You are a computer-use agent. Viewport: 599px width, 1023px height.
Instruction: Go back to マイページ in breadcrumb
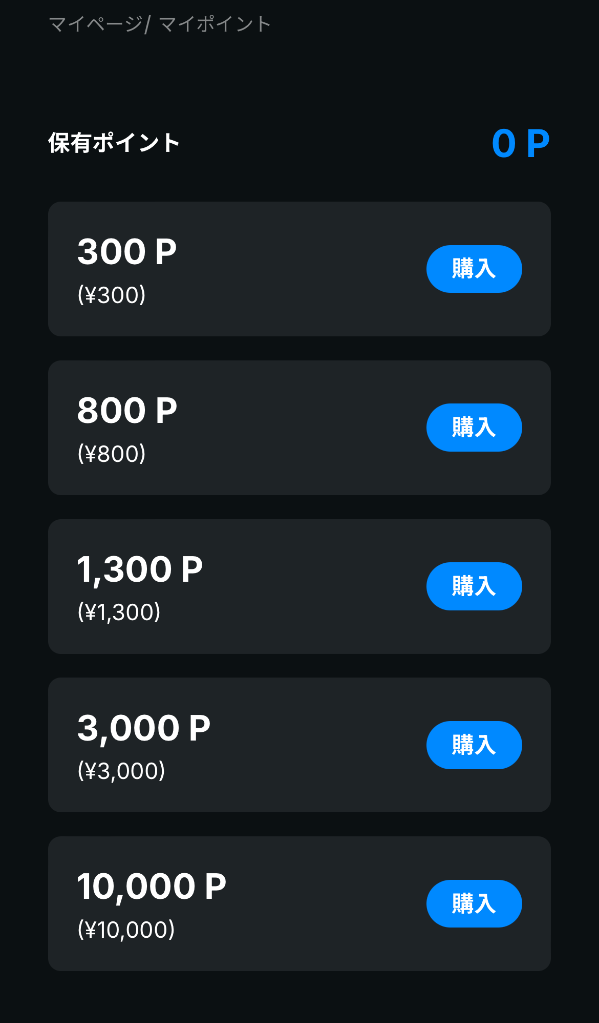point(96,24)
